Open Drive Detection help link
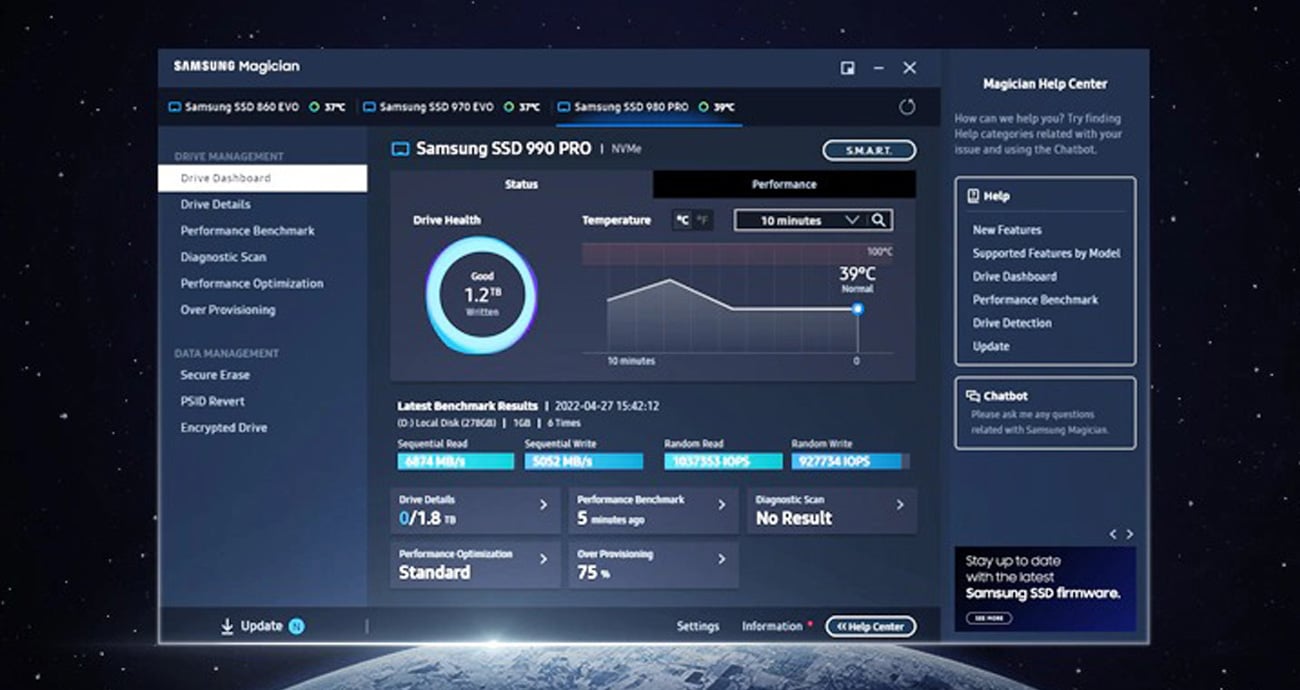 pyautogui.click(x=1012, y=323)
